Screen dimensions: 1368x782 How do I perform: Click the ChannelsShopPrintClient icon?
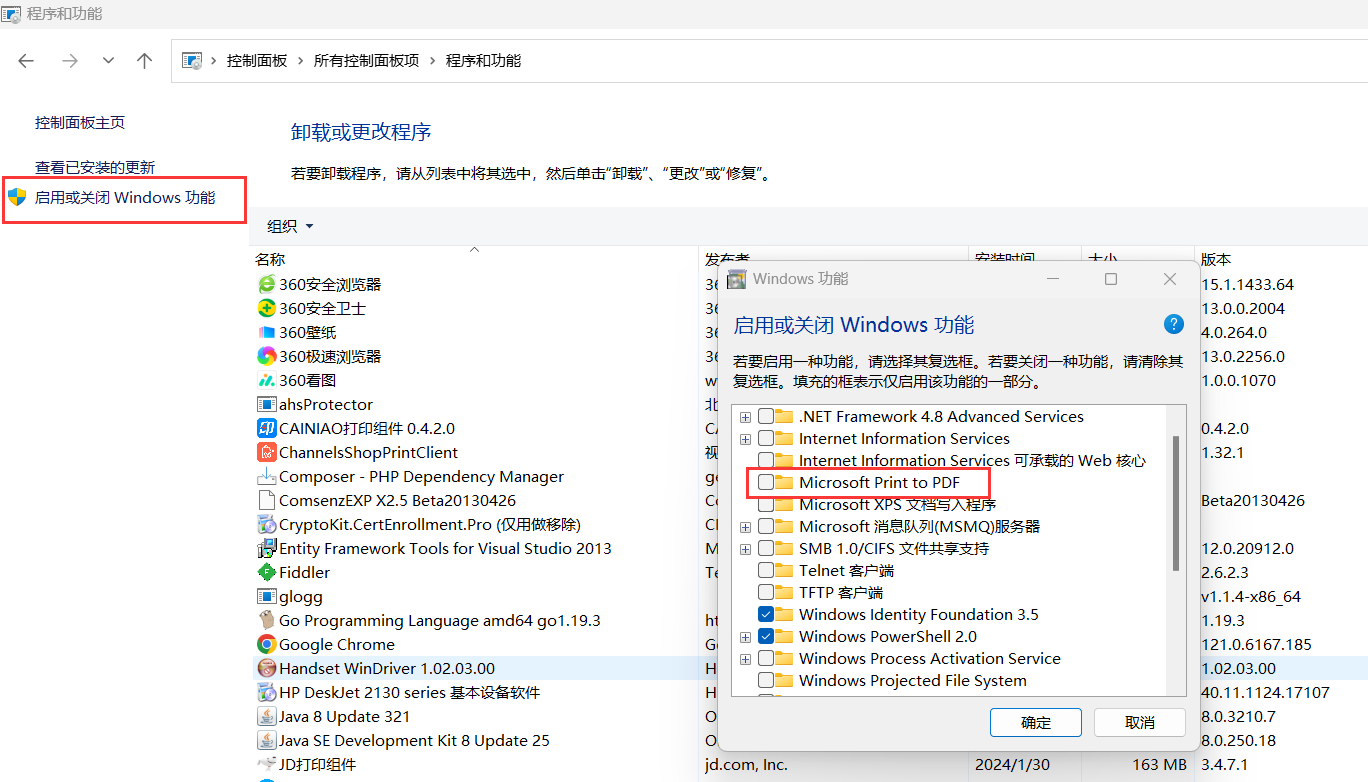pyautogui.click(x=266, y=453)
